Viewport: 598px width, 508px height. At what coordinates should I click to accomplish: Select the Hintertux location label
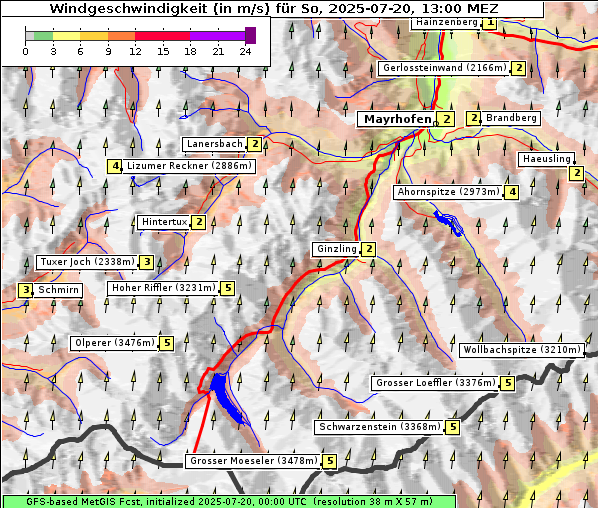click(x=164, y=222)
